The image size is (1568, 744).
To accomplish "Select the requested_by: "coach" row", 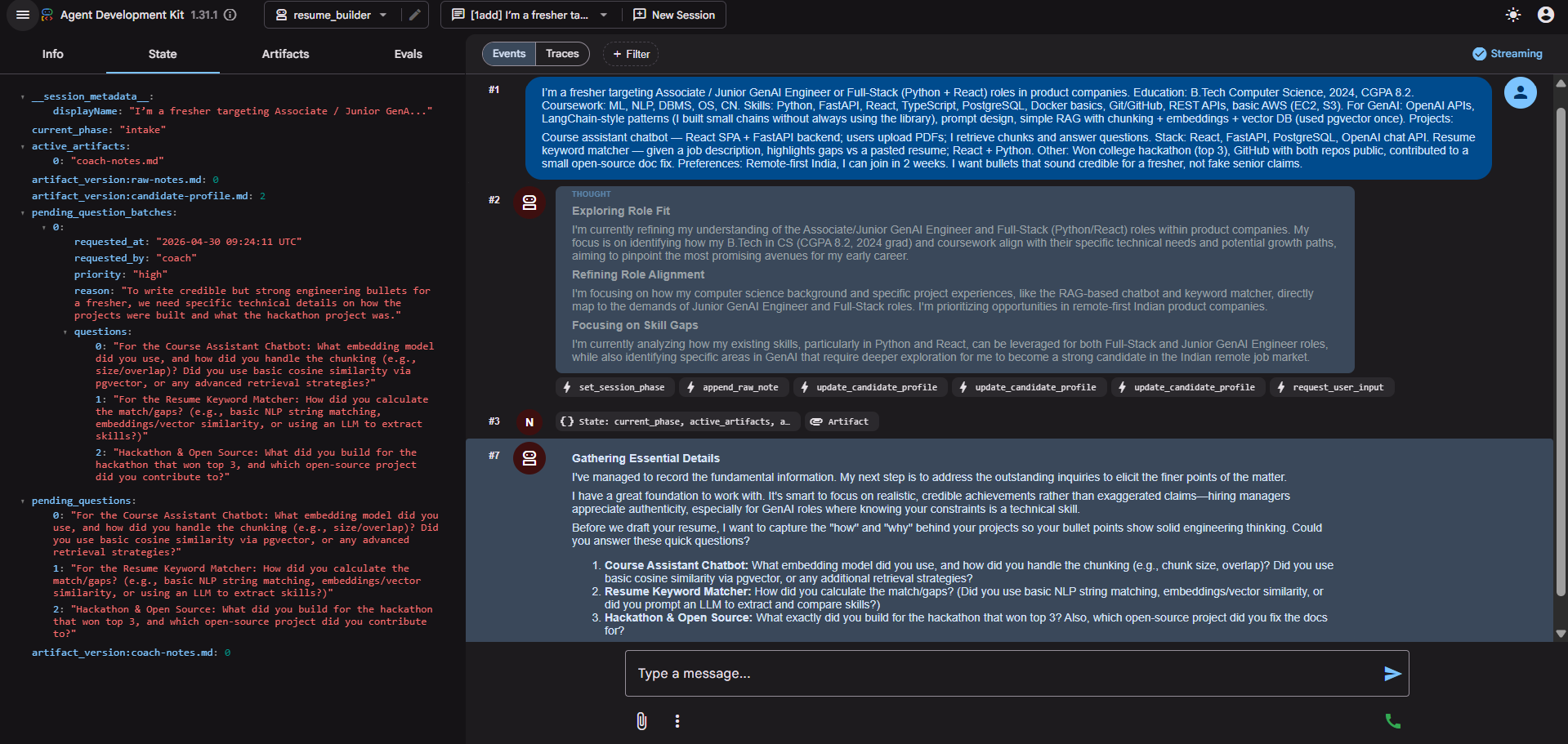I will 136,258.
